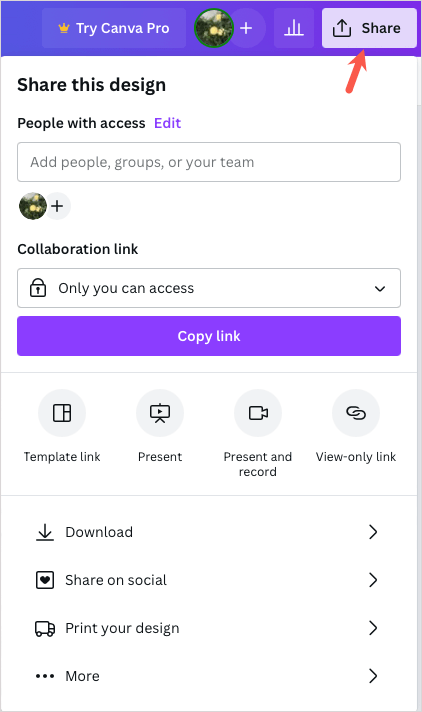Add person with plus beside access avatar
This screenshot has width=422, height=712.
57,206
